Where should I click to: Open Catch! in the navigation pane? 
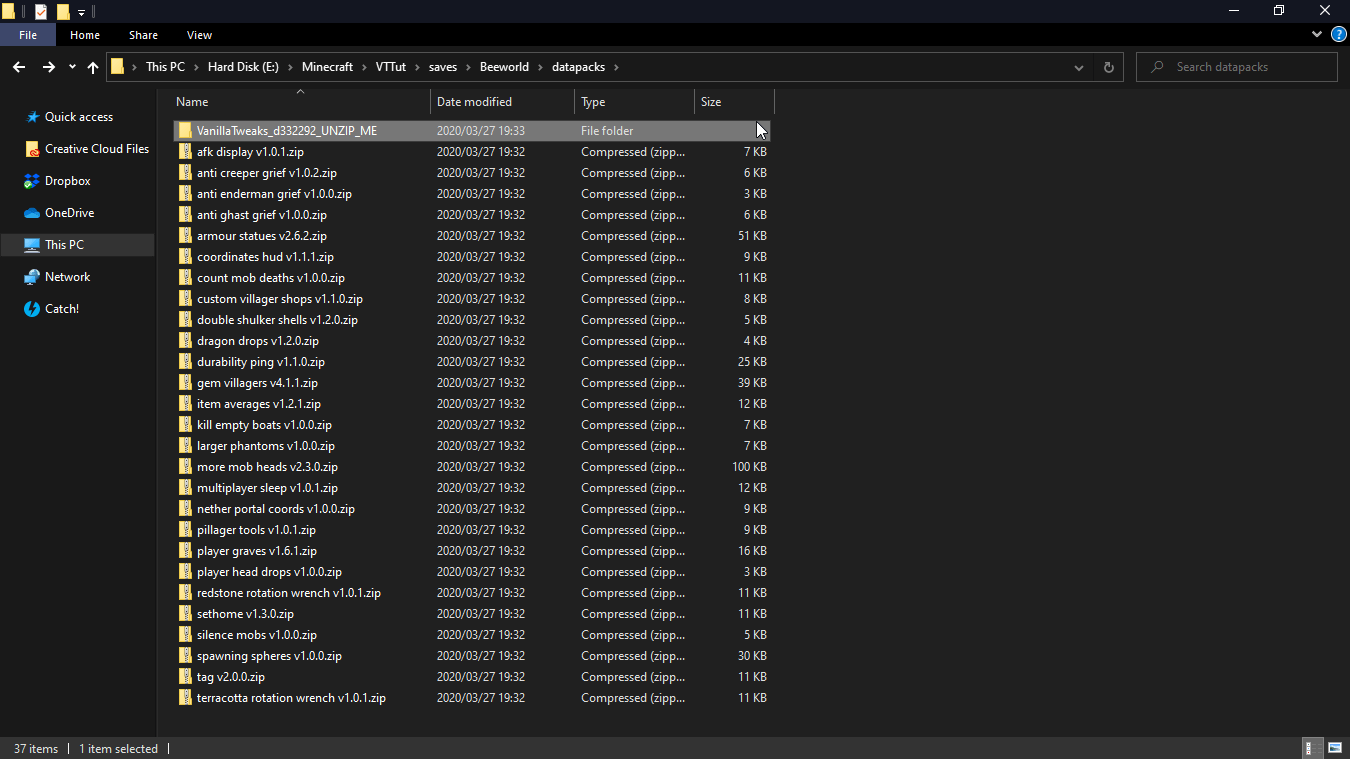(x=61, y=309)
